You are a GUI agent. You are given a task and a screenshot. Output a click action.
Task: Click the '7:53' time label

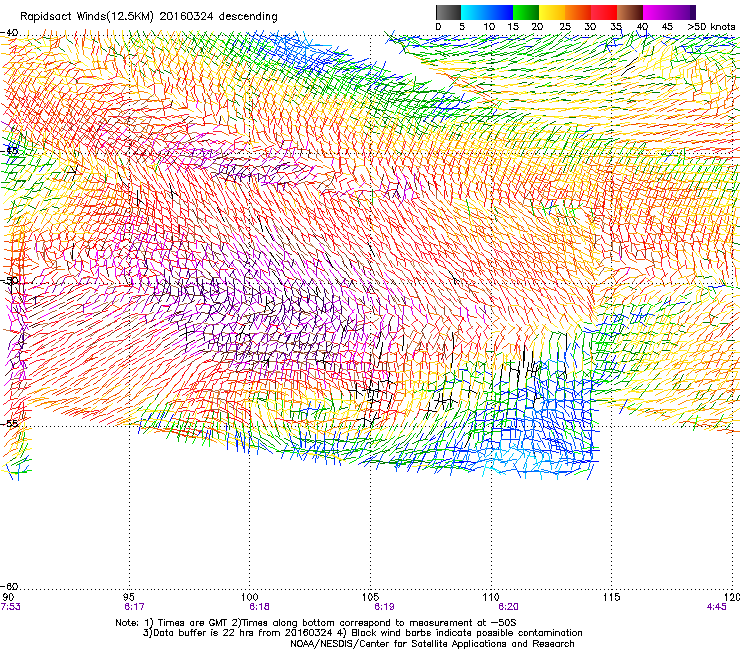(10, 607)
